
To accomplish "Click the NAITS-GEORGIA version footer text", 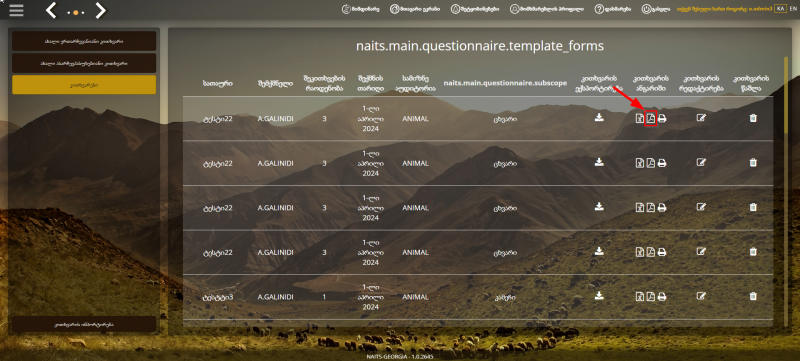I will pos(400,356).
